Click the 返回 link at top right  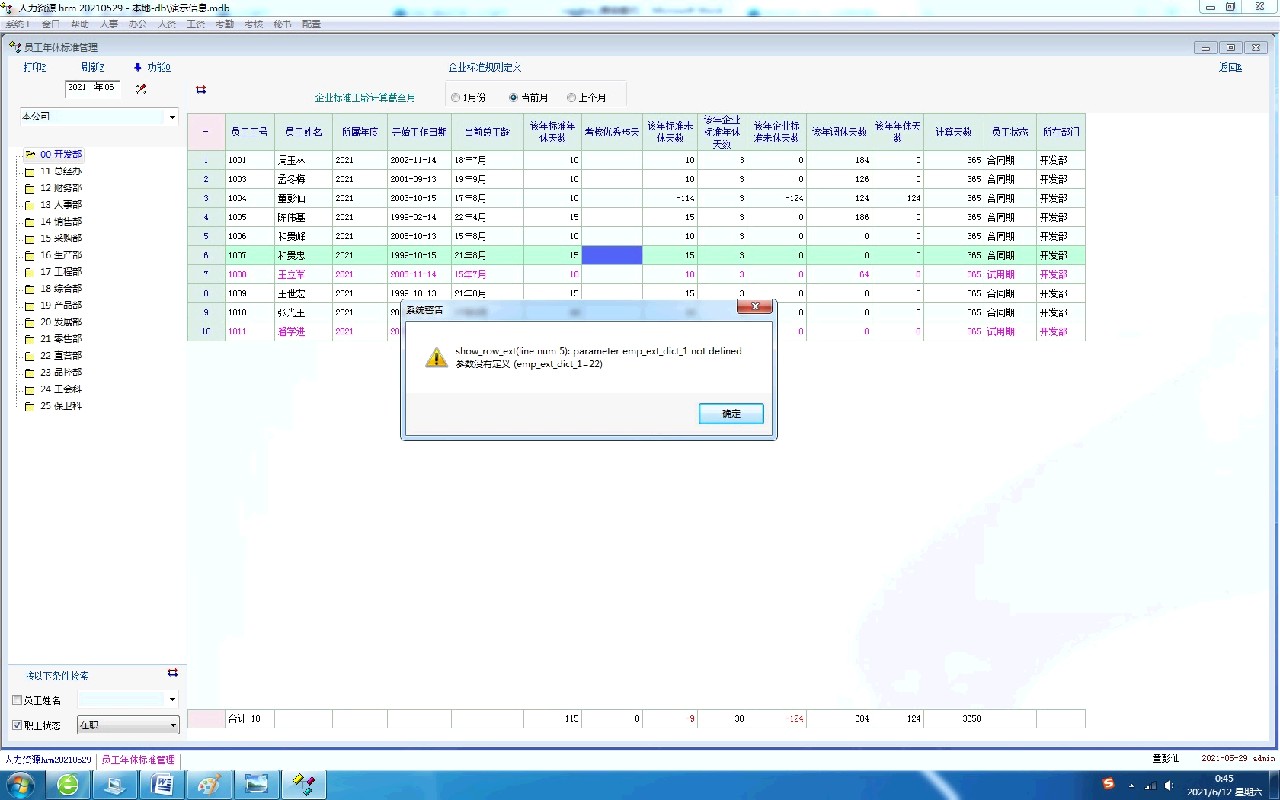coord(1230,68)
